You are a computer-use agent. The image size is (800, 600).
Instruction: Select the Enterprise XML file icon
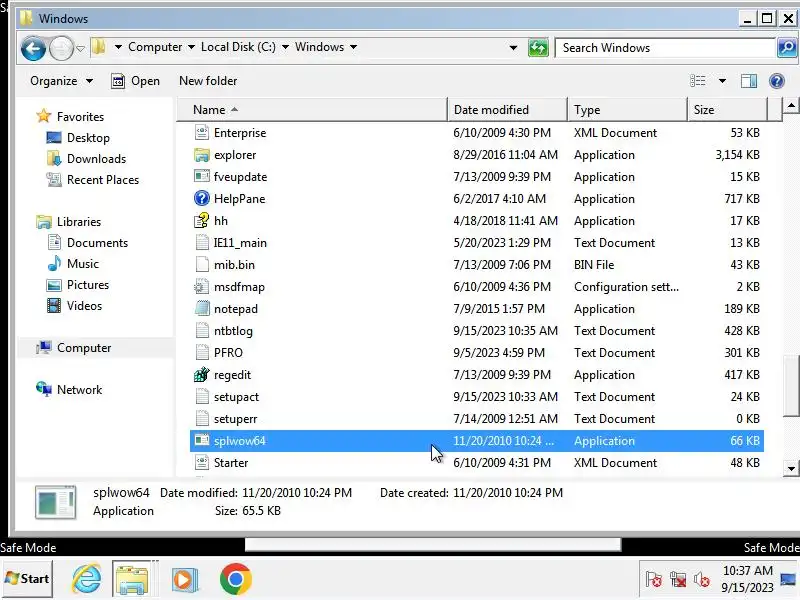click(x=202, y=133)
